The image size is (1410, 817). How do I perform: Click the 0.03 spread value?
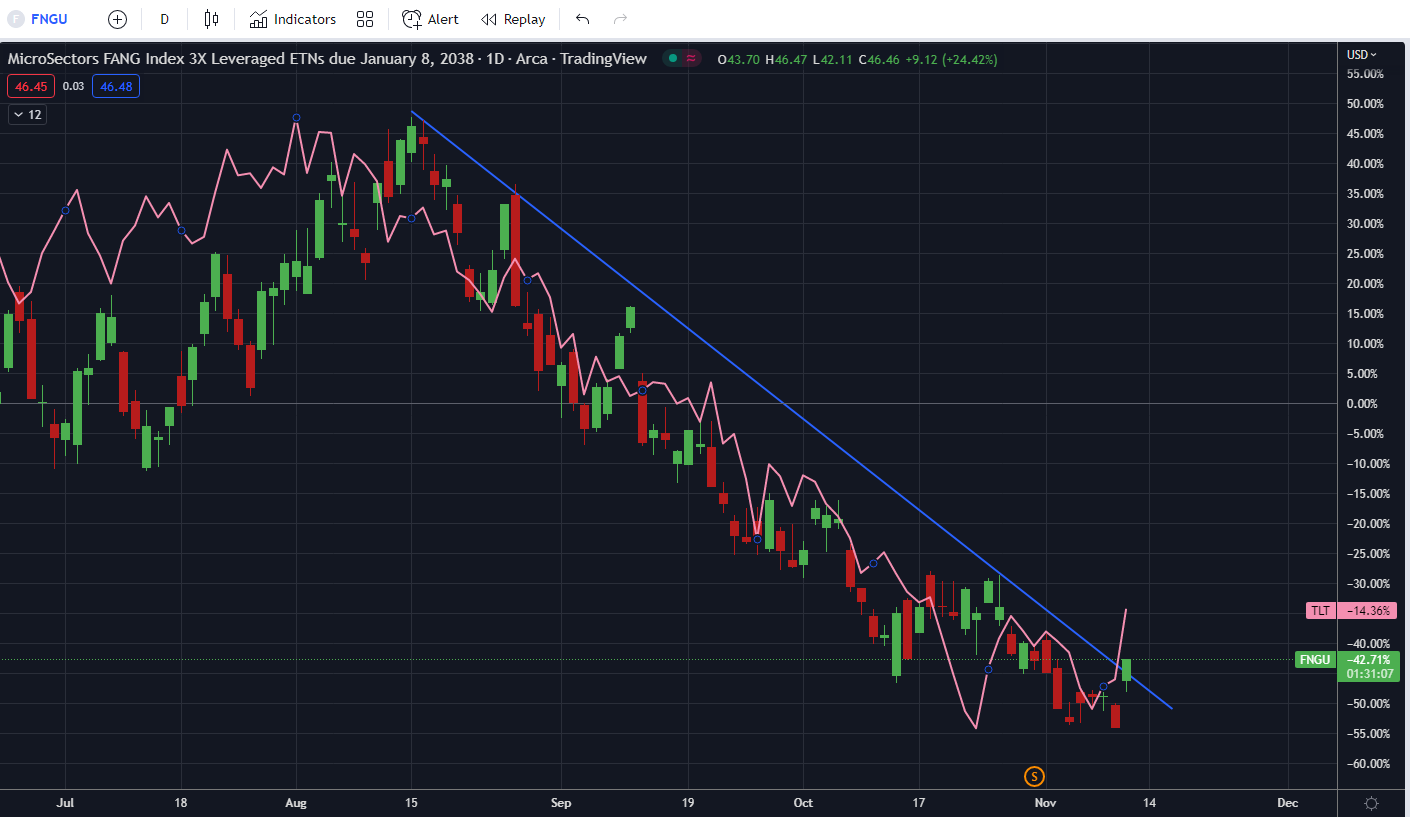[73, 86]
